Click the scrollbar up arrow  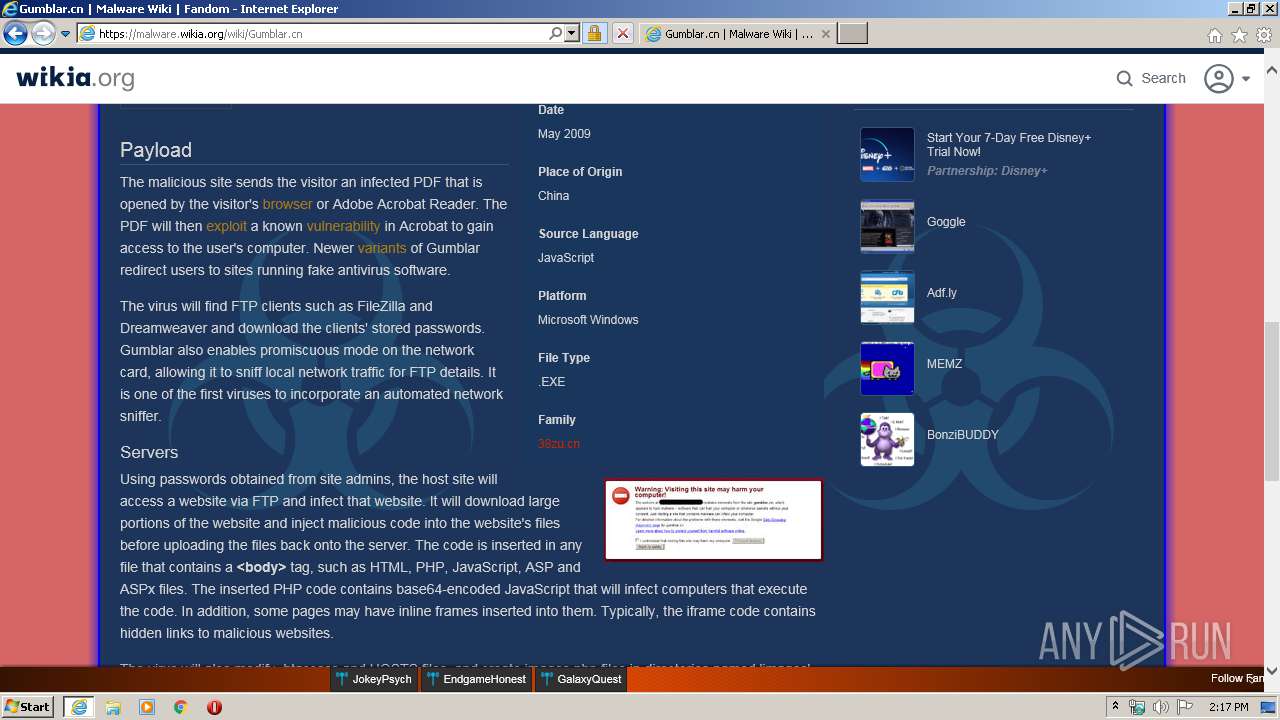click(1272, 71)
